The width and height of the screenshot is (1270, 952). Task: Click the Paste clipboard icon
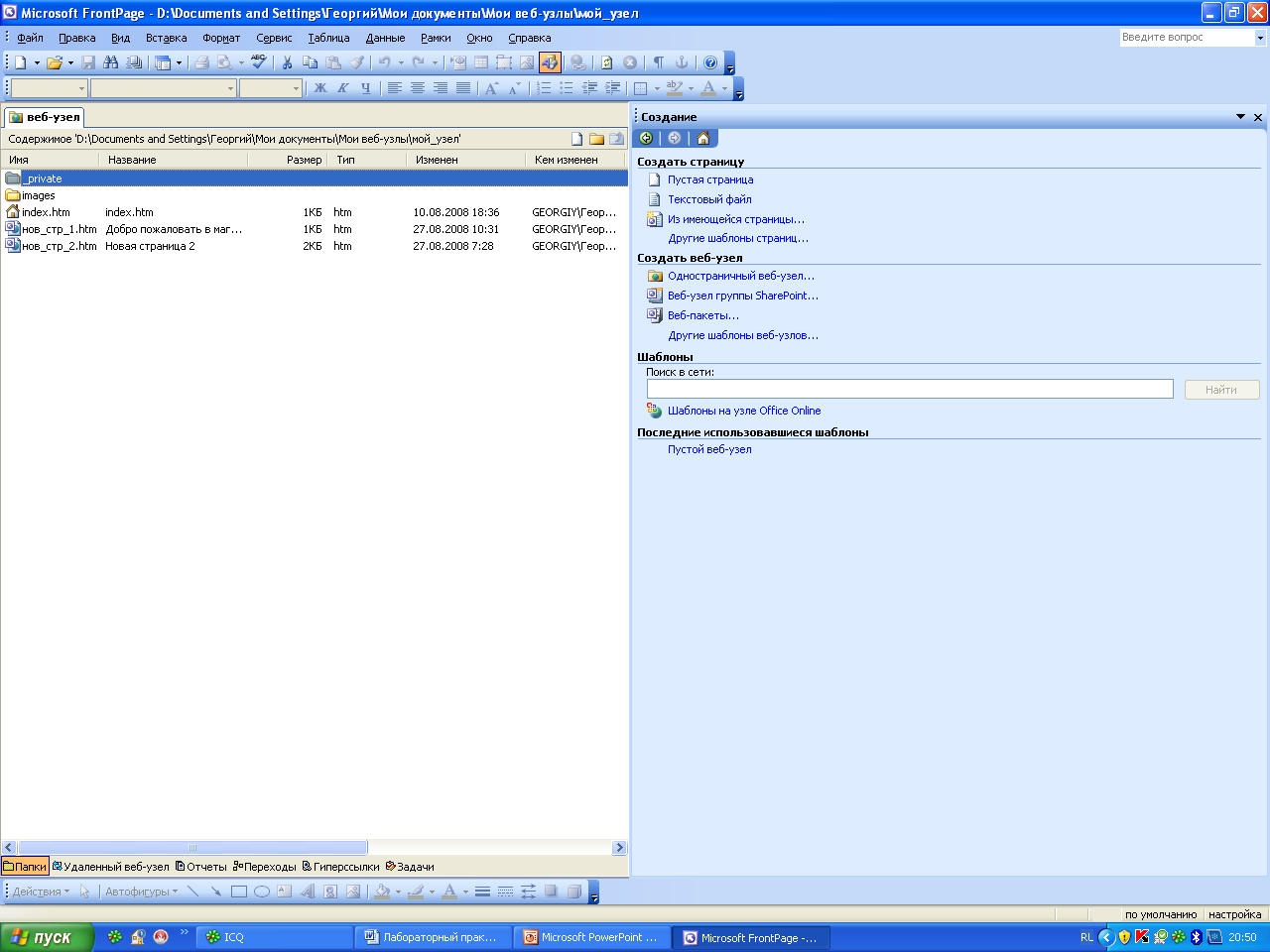click(x=333, y=62)
